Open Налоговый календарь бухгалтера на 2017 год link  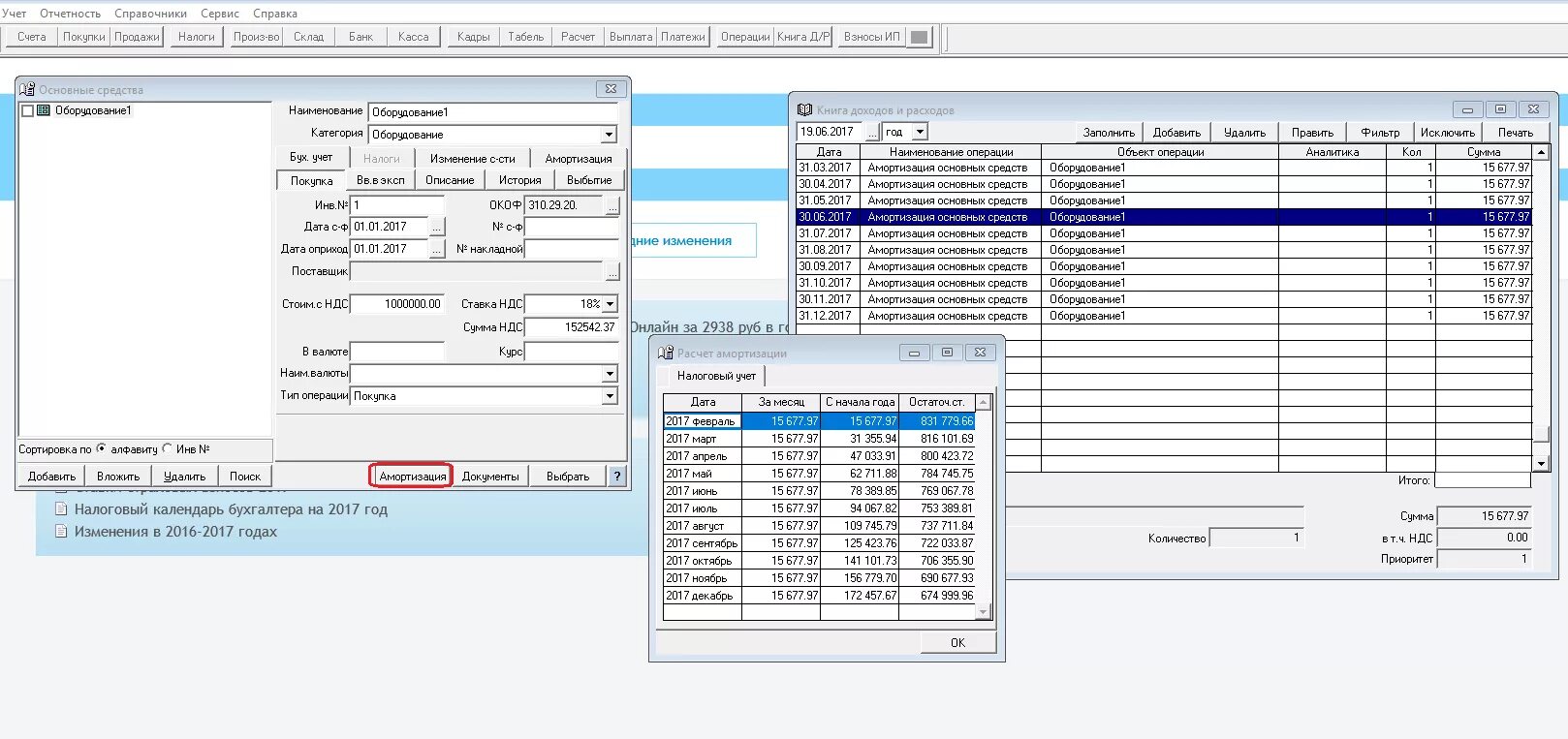[231, 509]
